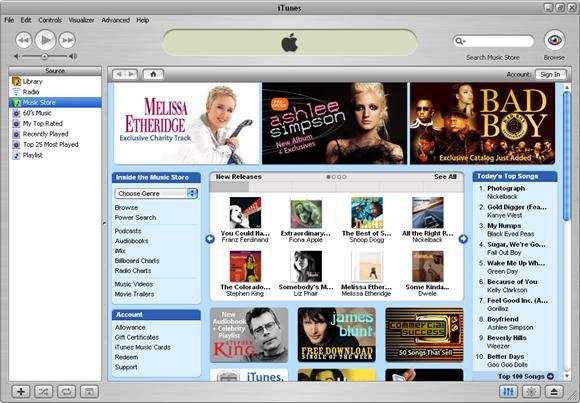Toggle shuffle playback button
The image size is (580, 403).
click(x=44, y=392)
